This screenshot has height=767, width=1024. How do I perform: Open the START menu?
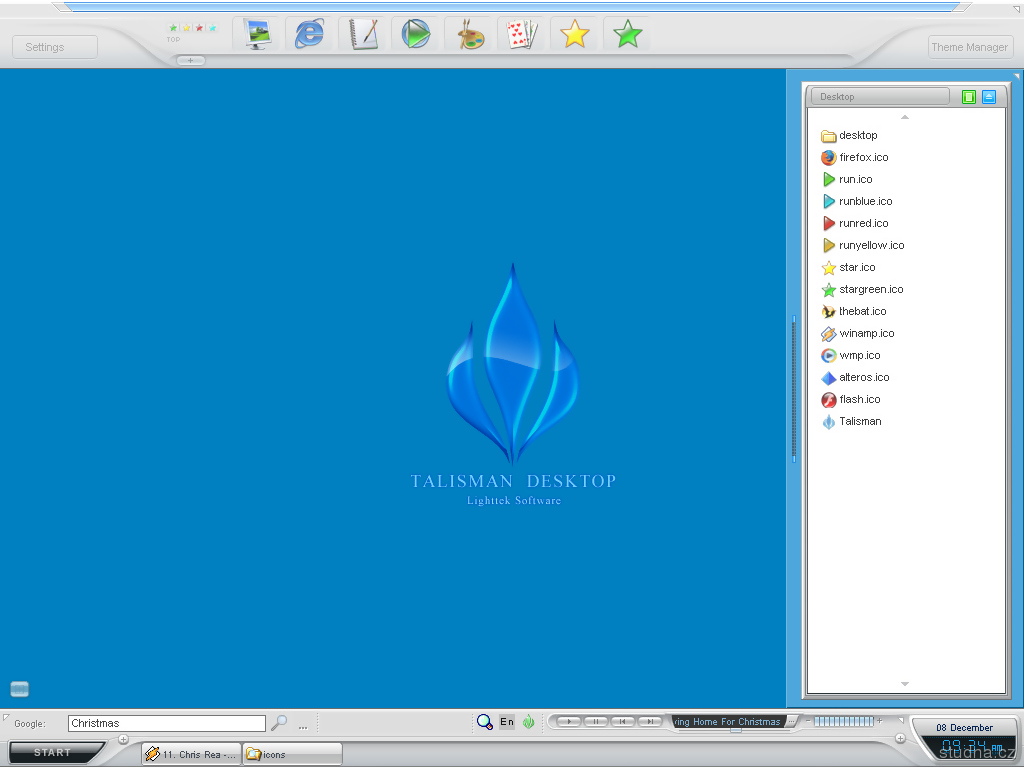click(x=53, y=752)
